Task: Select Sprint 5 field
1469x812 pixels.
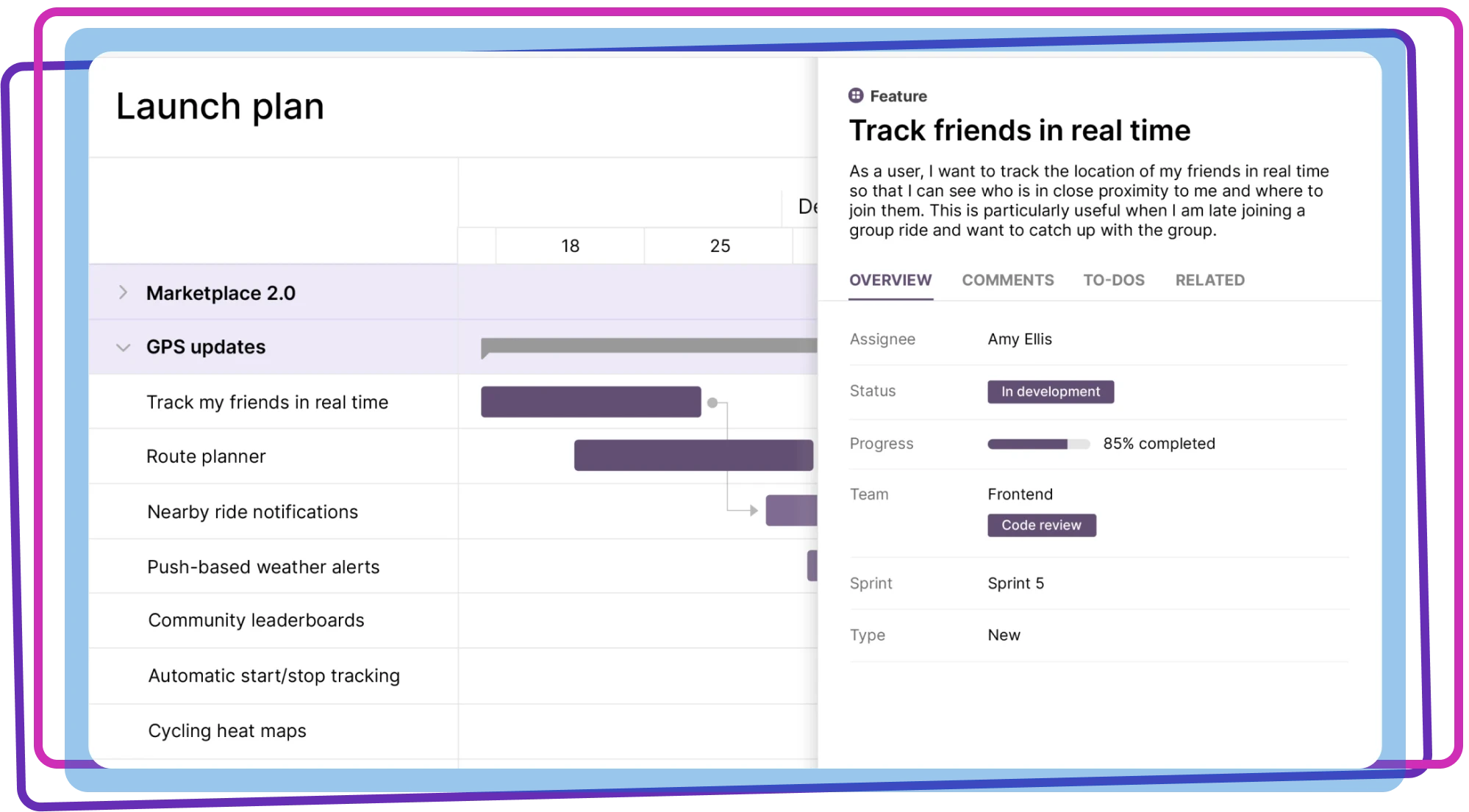Action: (x=1015, y=583)
